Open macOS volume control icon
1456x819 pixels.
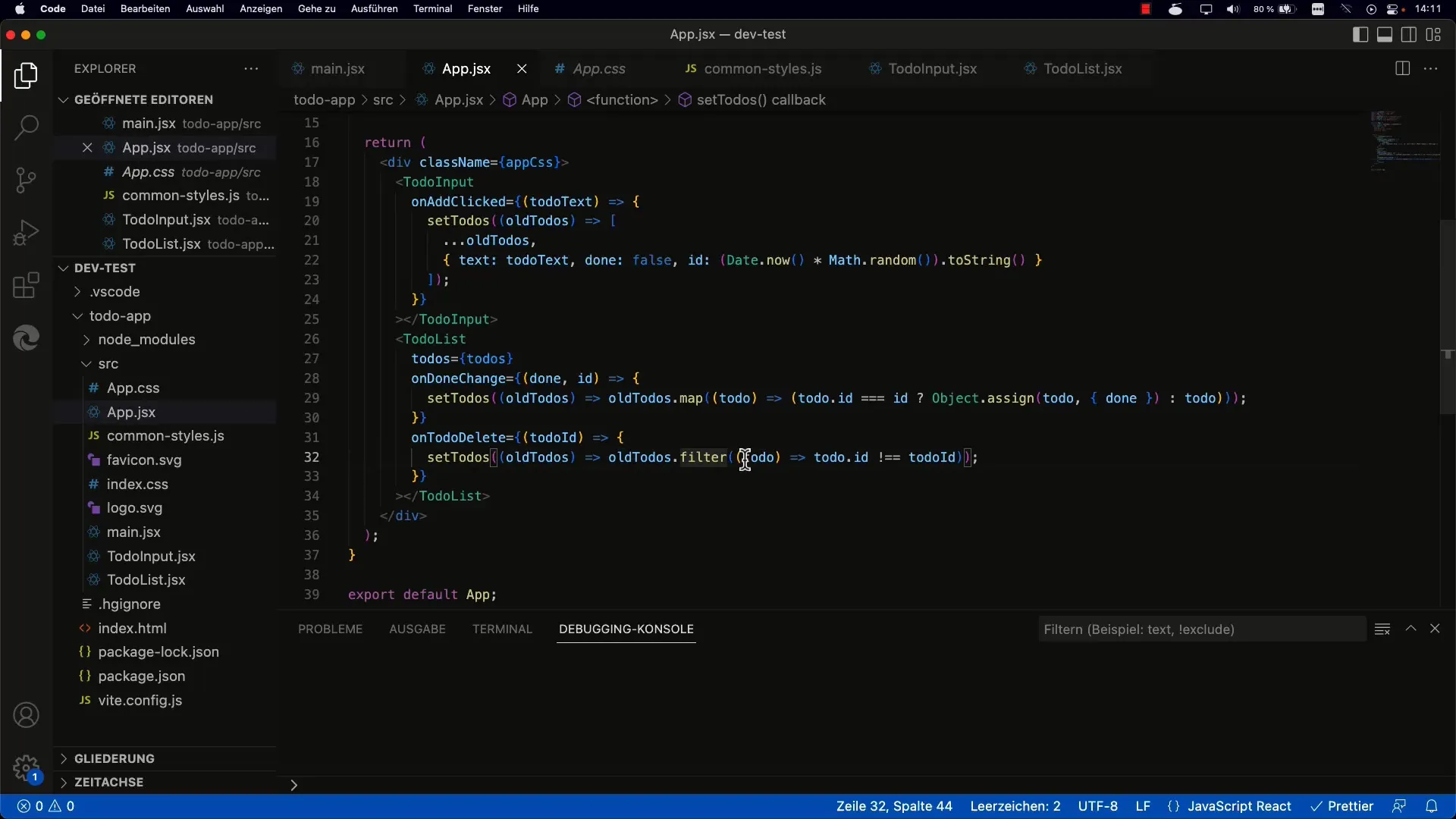click(1233, 9)
